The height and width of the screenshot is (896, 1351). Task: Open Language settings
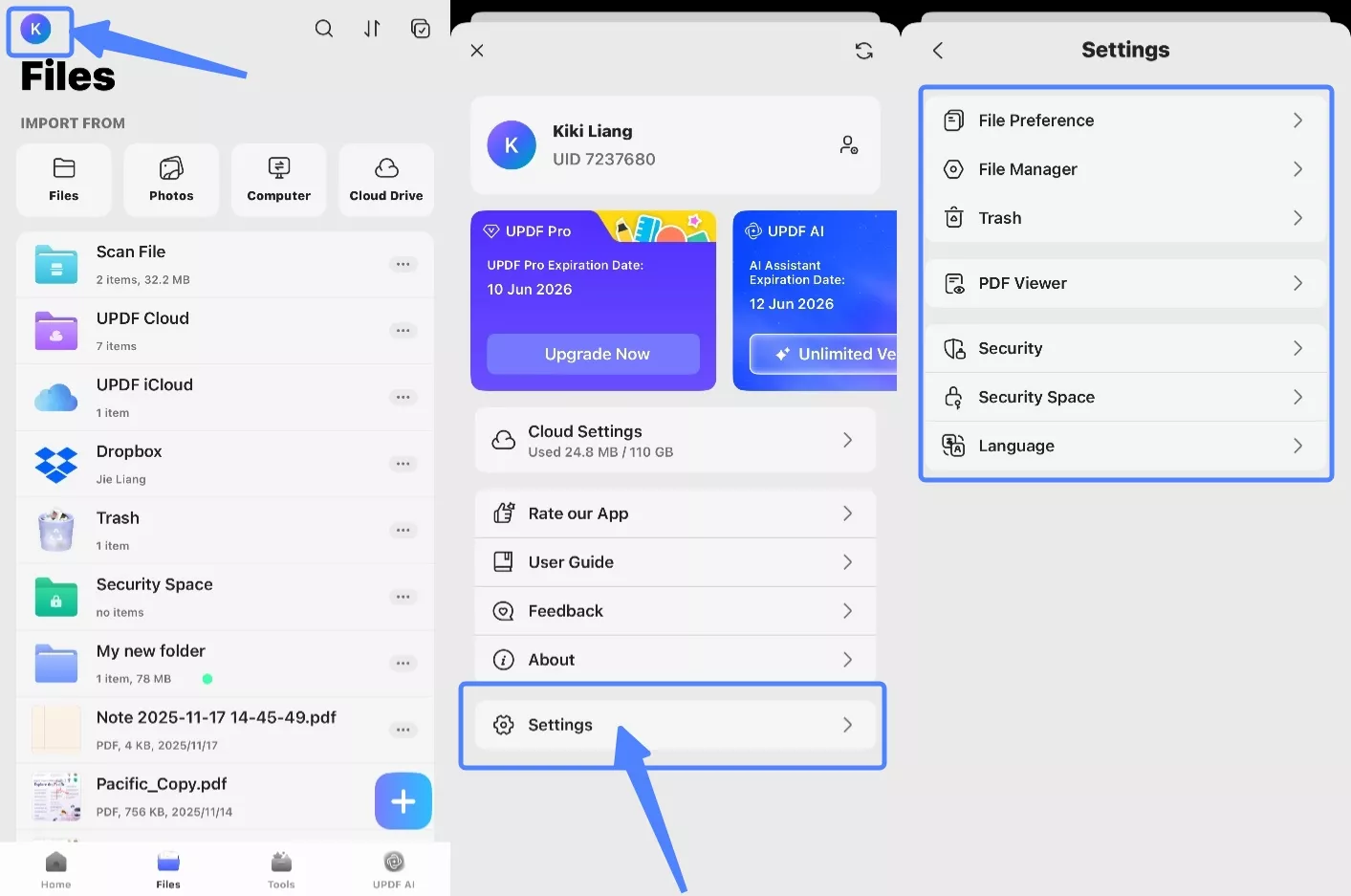[1126, 446]
